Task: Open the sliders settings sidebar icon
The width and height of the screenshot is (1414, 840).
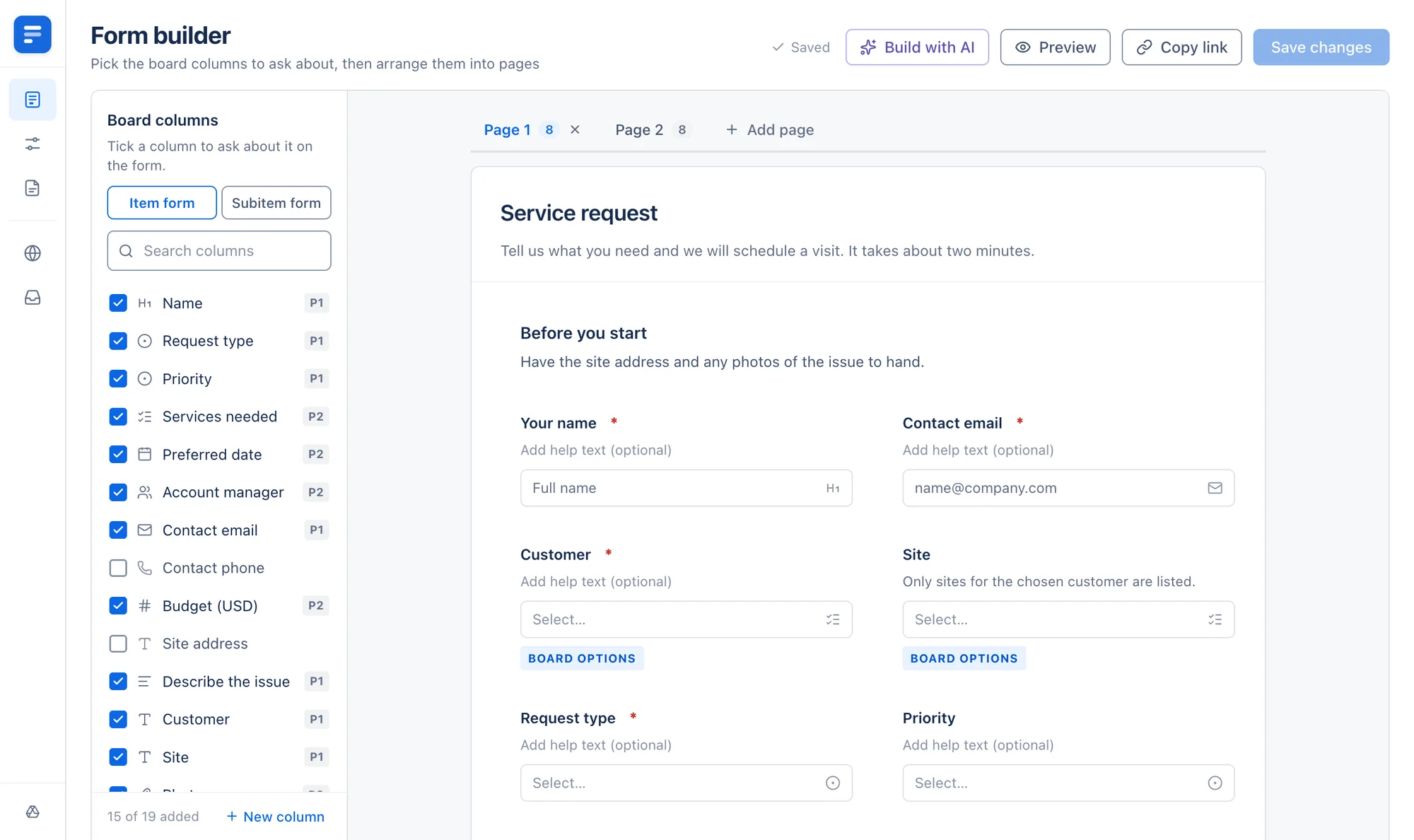Action: 33,144
